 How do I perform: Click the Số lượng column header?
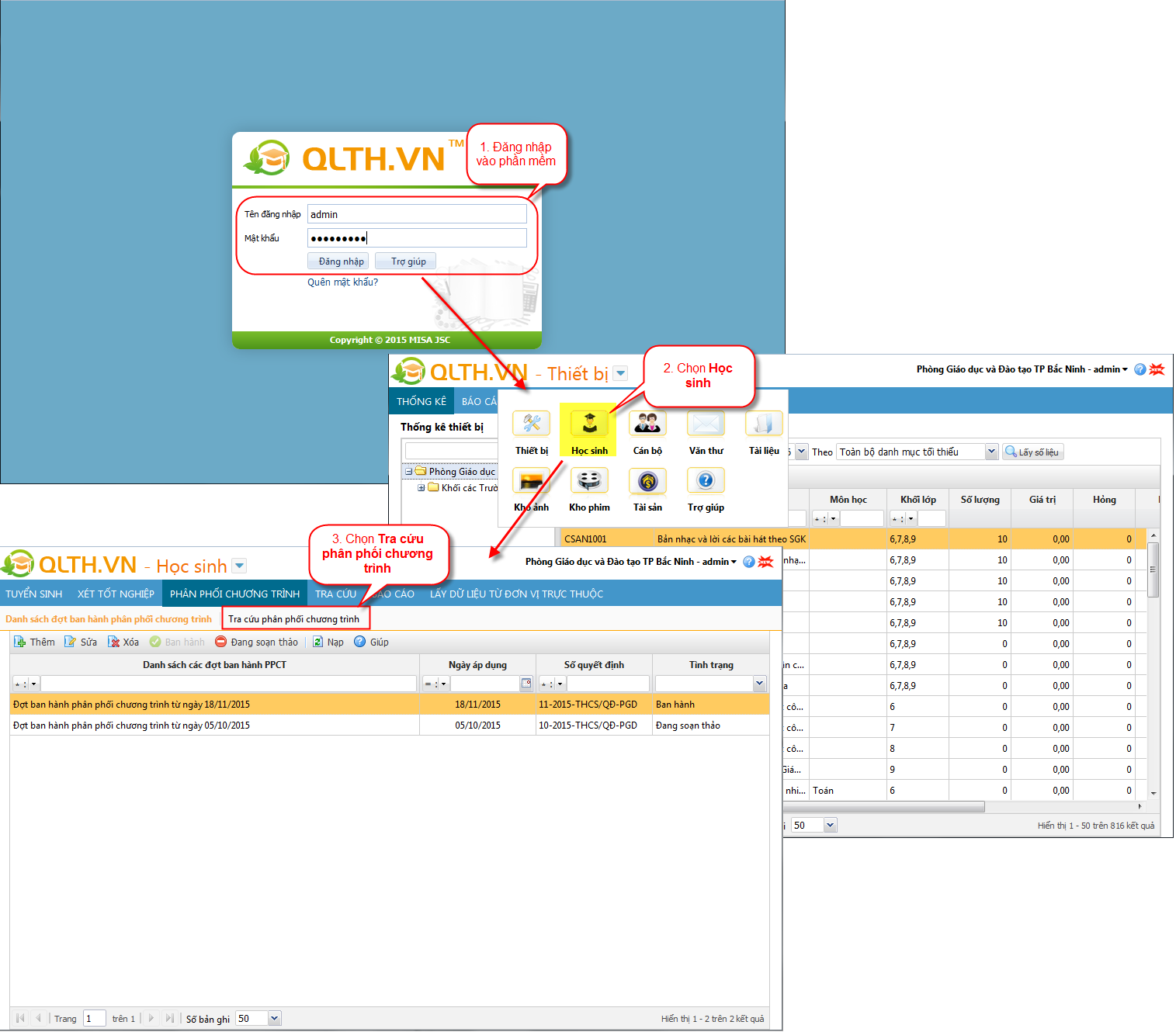coord(980,499)
